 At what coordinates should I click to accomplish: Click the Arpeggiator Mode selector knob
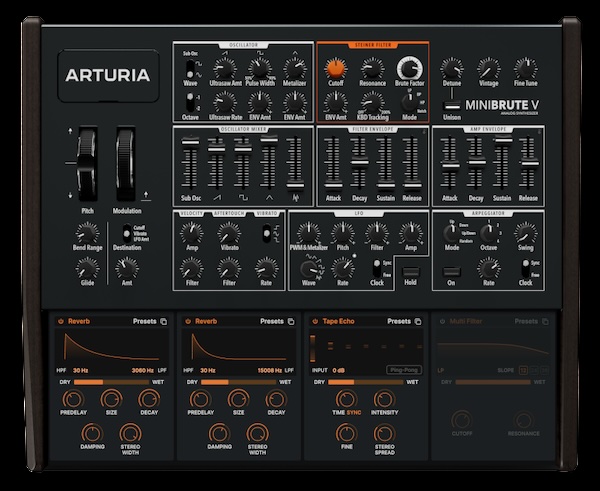pyautogui.click(x=451, y=233)
